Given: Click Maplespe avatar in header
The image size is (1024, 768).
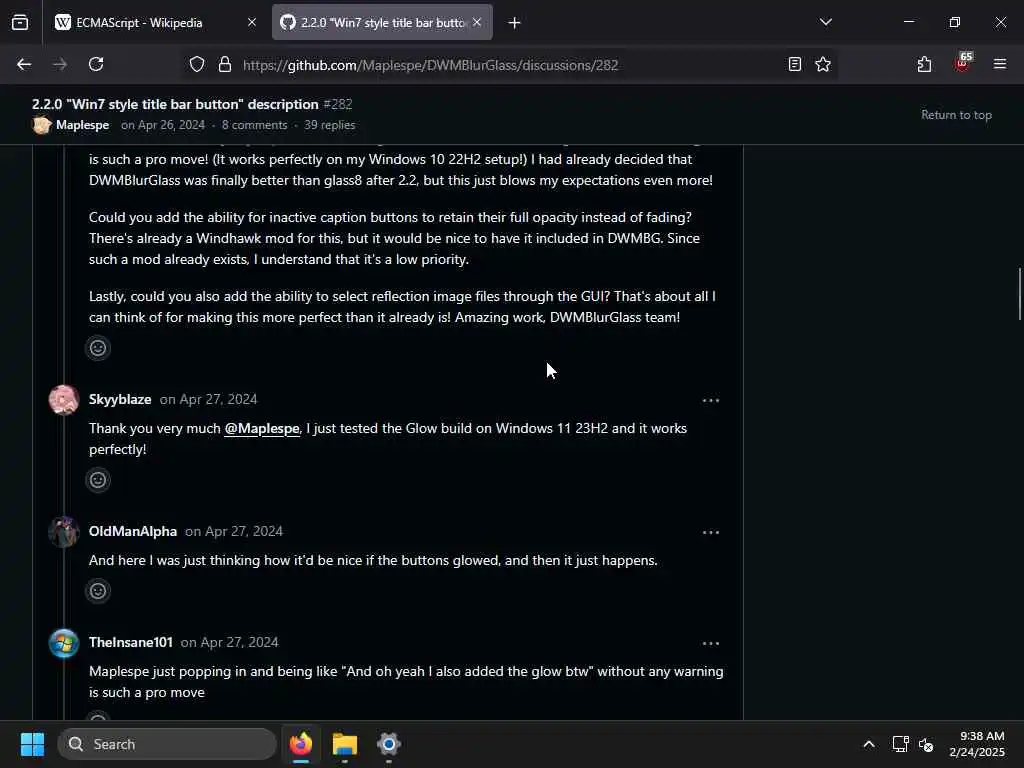Looking at the screenshot, I should (x=42, y=125).
